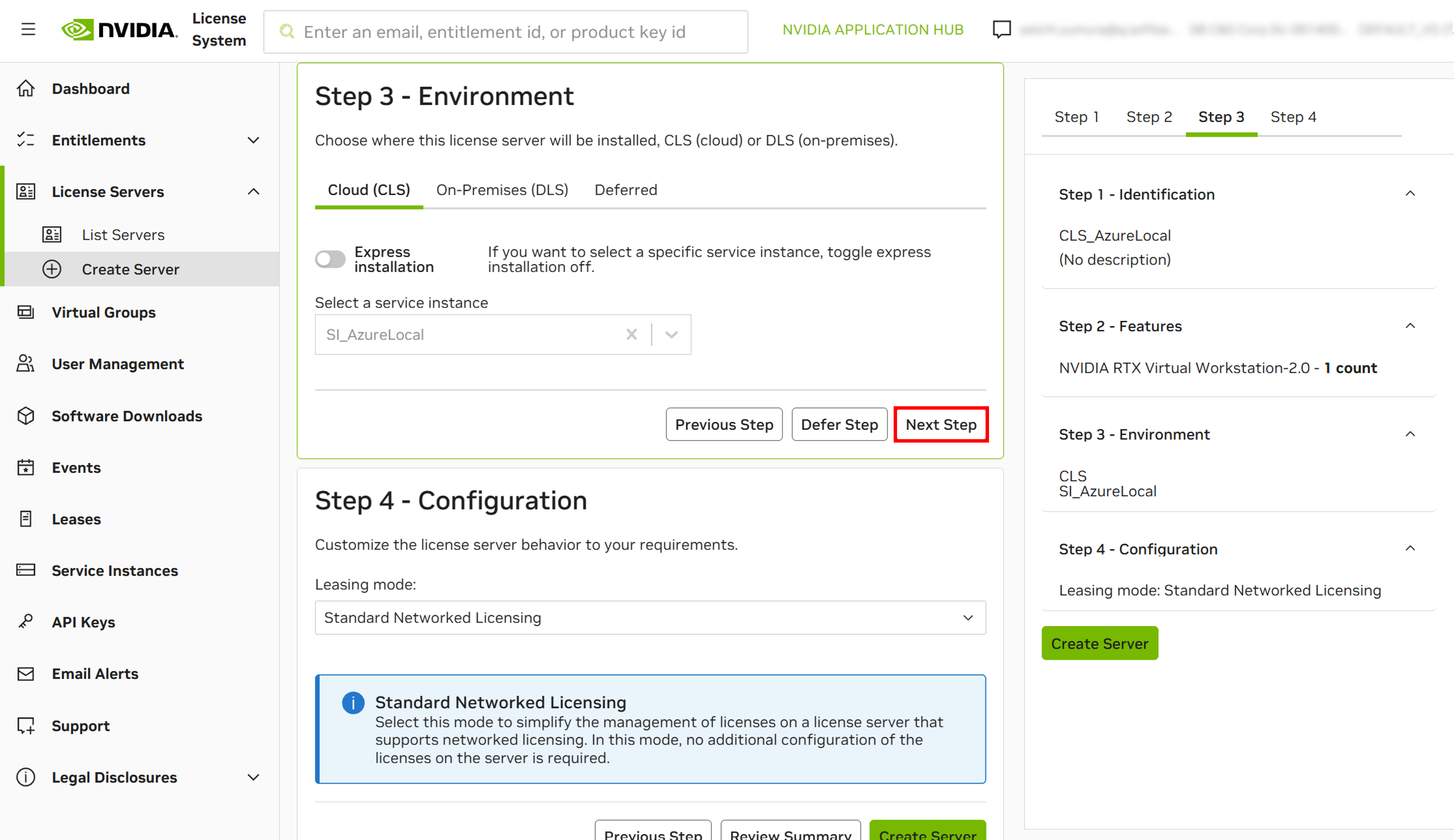The width and height of the screenshot is (1454, 840).
Task: Click the search magnifier icon
Action: [x=287, y=32]
